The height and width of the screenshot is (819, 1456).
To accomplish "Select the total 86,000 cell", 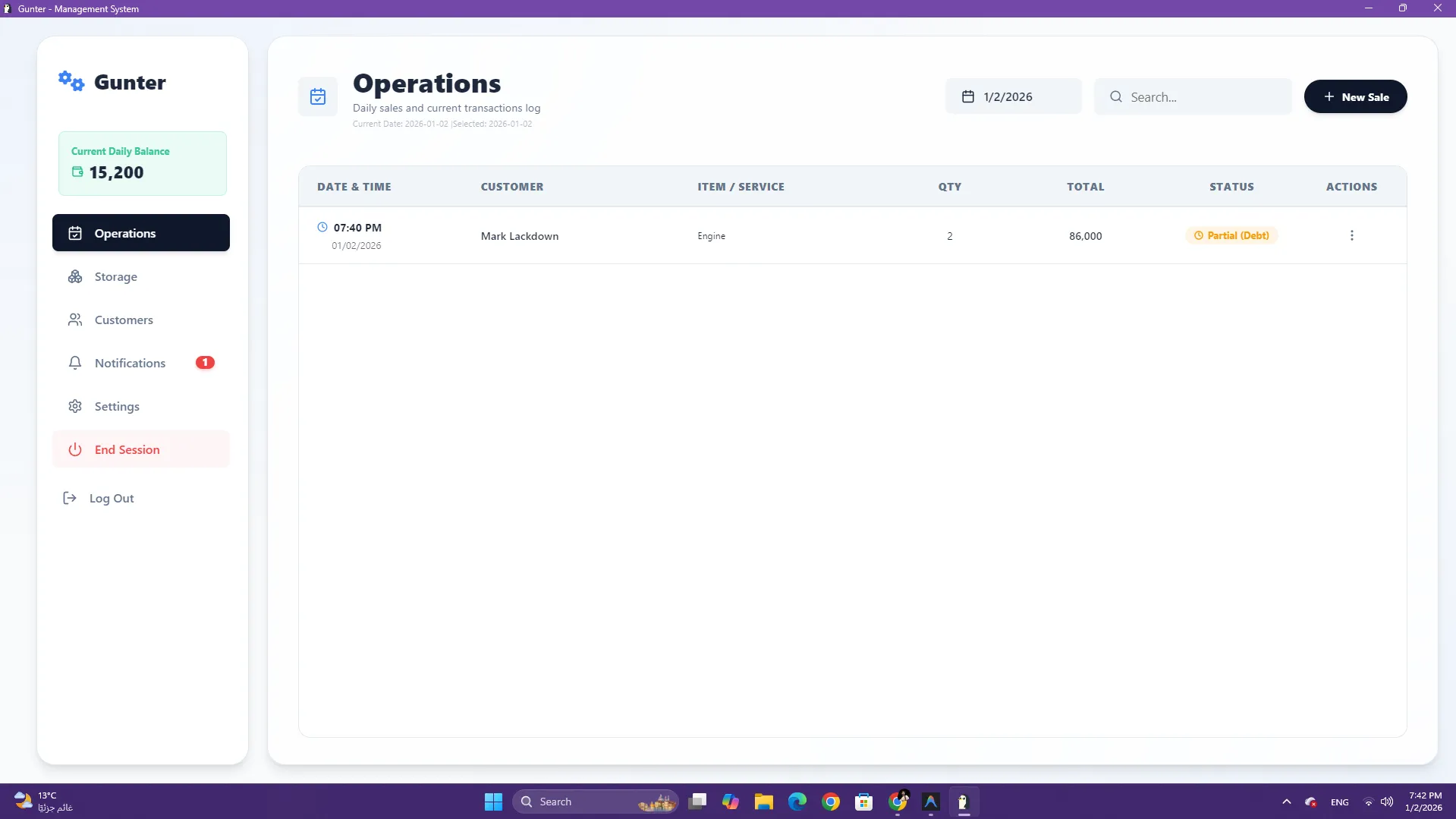I will (1086, 236).
